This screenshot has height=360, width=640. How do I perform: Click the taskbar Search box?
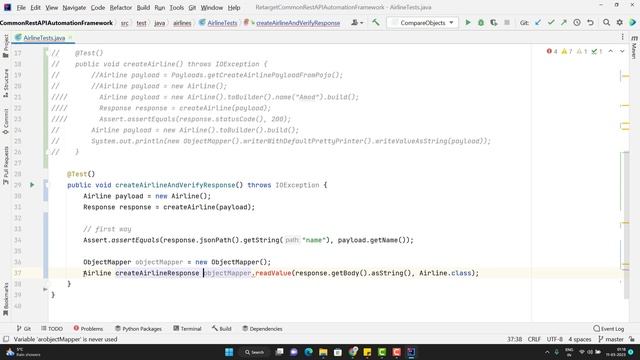click(x=255, y=352)
